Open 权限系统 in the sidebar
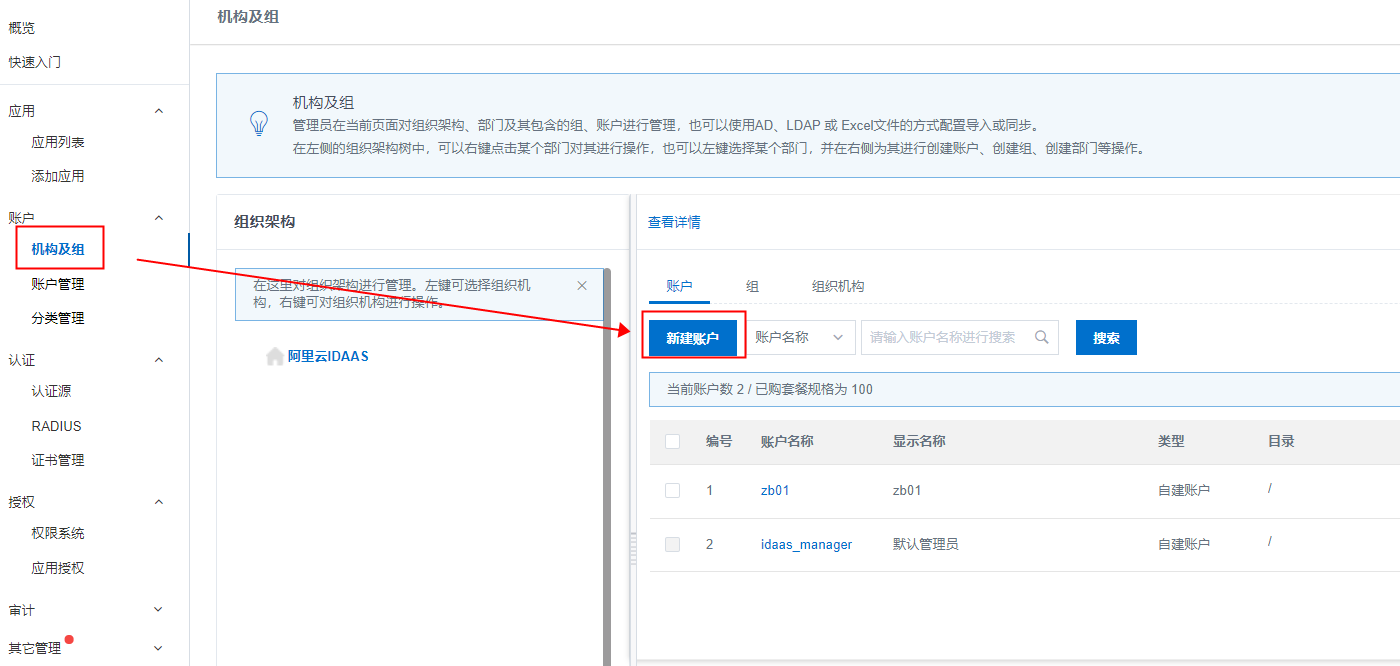 pos(58,533)
